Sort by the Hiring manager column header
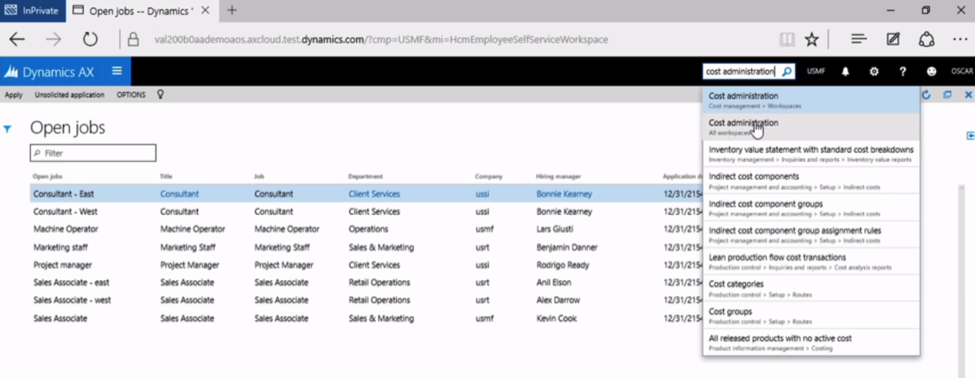The image size is (975, 379). (x=558, y=176)
